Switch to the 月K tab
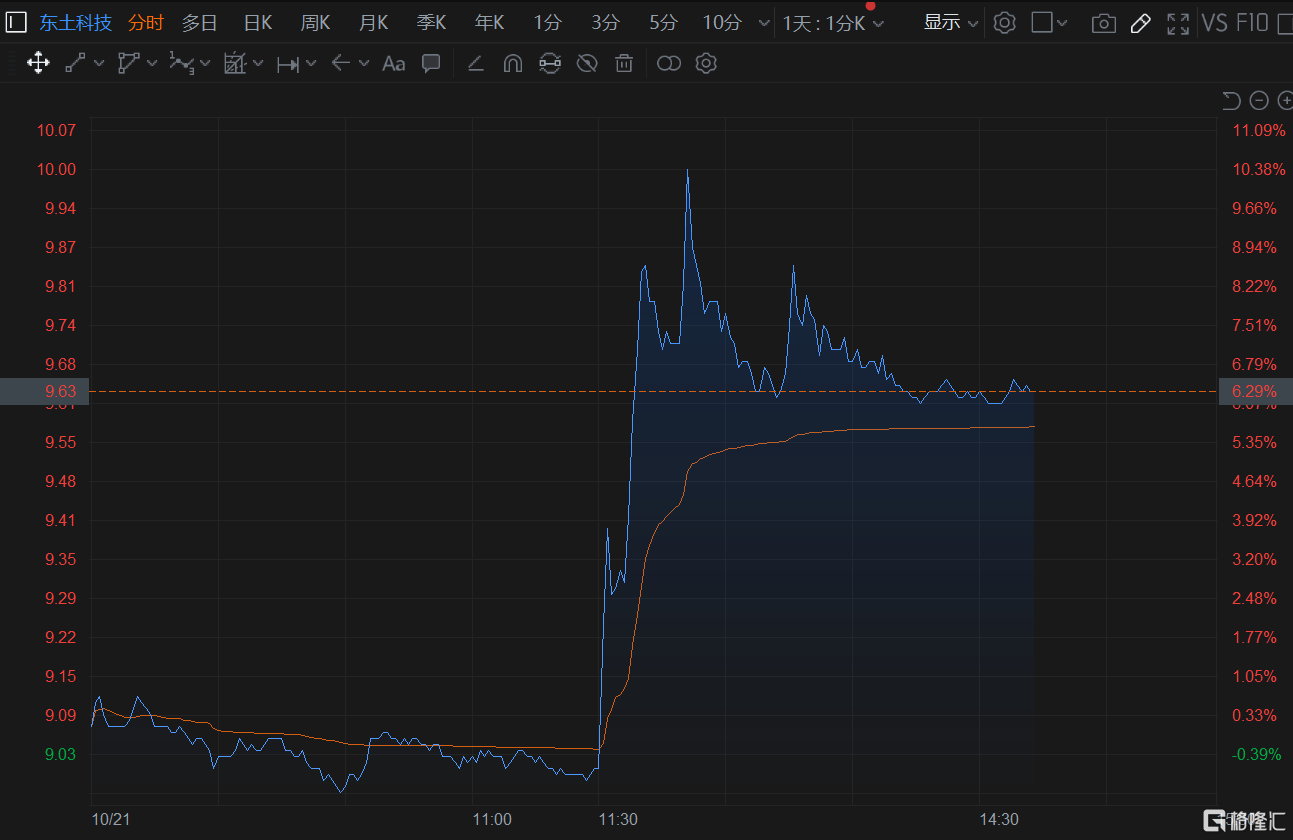Screen dimensions: 1293x840 click(x=373, y=23)
